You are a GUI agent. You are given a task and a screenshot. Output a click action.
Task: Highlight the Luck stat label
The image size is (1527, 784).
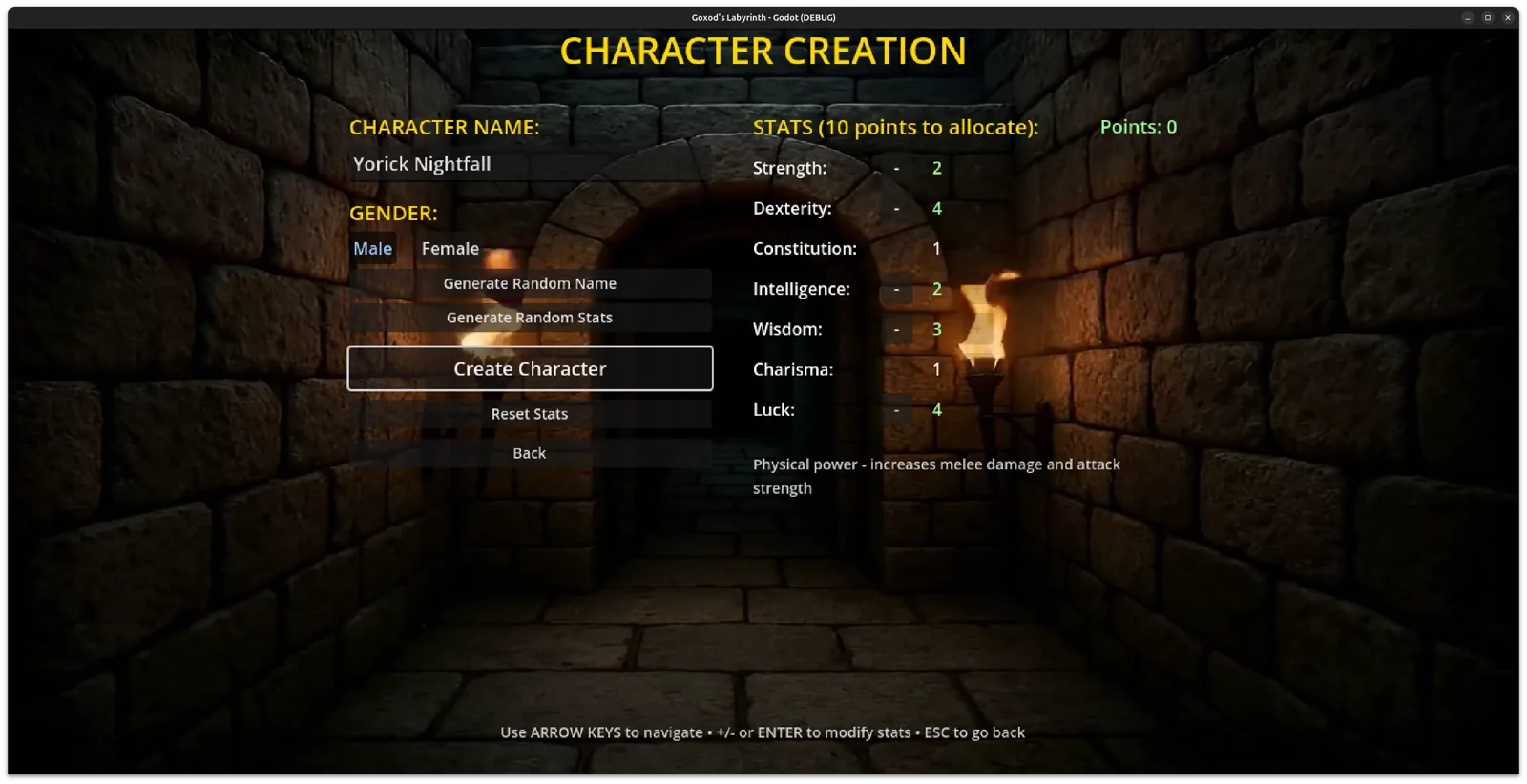pyautogui.click(x=773, y=410)
